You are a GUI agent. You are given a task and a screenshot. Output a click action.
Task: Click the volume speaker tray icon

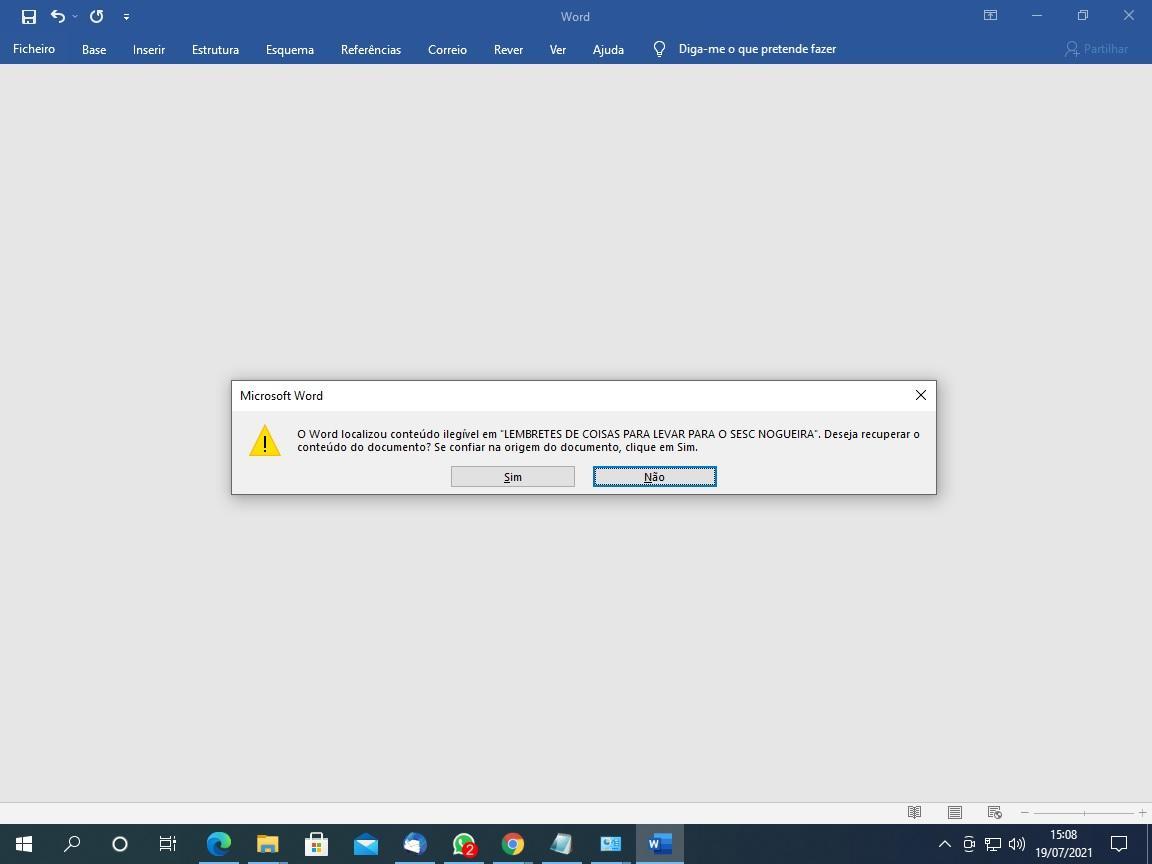[x=1017, y=844]
